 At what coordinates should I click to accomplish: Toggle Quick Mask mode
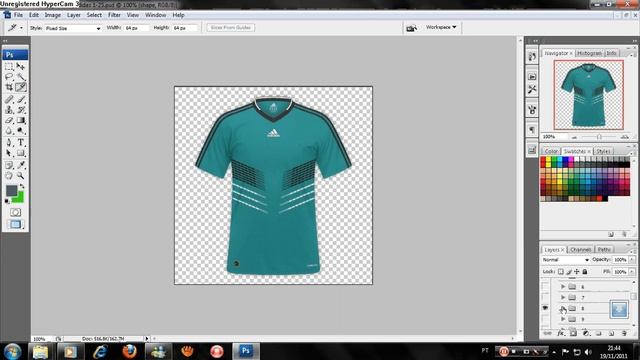click(16, 212)
